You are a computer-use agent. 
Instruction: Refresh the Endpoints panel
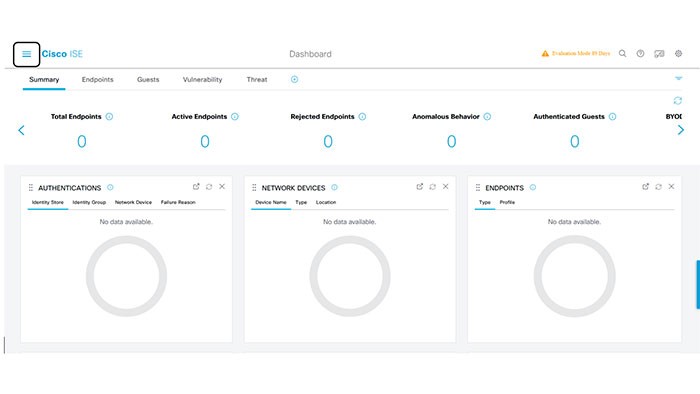[x=658, y=187]
